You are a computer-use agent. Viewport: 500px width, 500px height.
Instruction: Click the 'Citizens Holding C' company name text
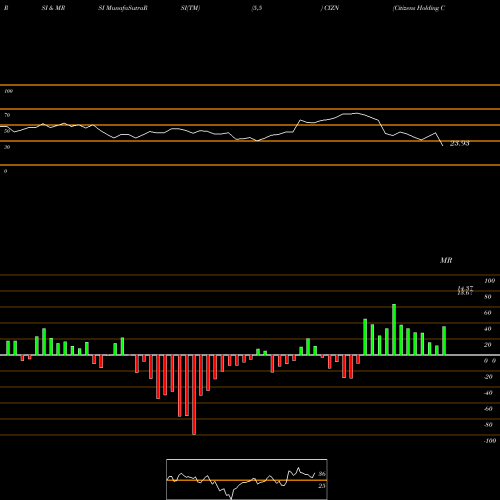pyautogui.click(x=419, y=8)
